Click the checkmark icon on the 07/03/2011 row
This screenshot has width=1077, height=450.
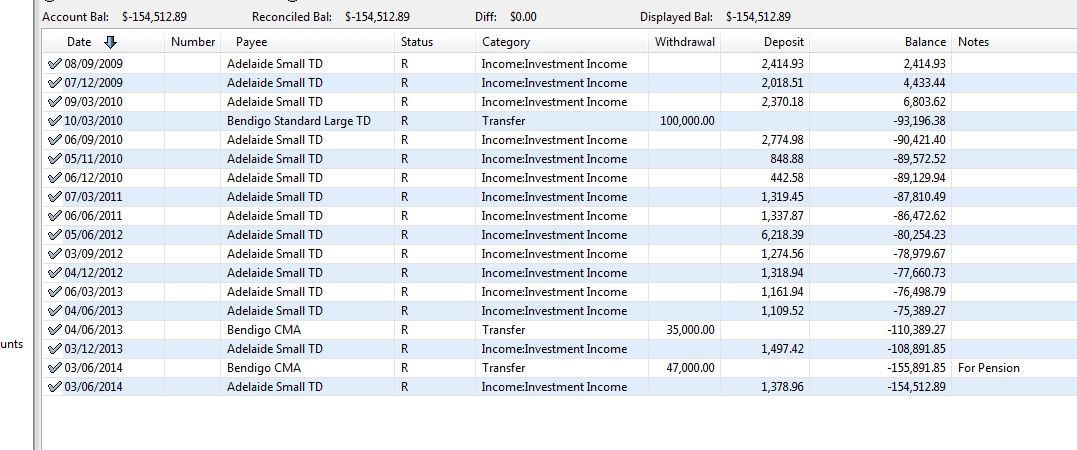[54, 197]
